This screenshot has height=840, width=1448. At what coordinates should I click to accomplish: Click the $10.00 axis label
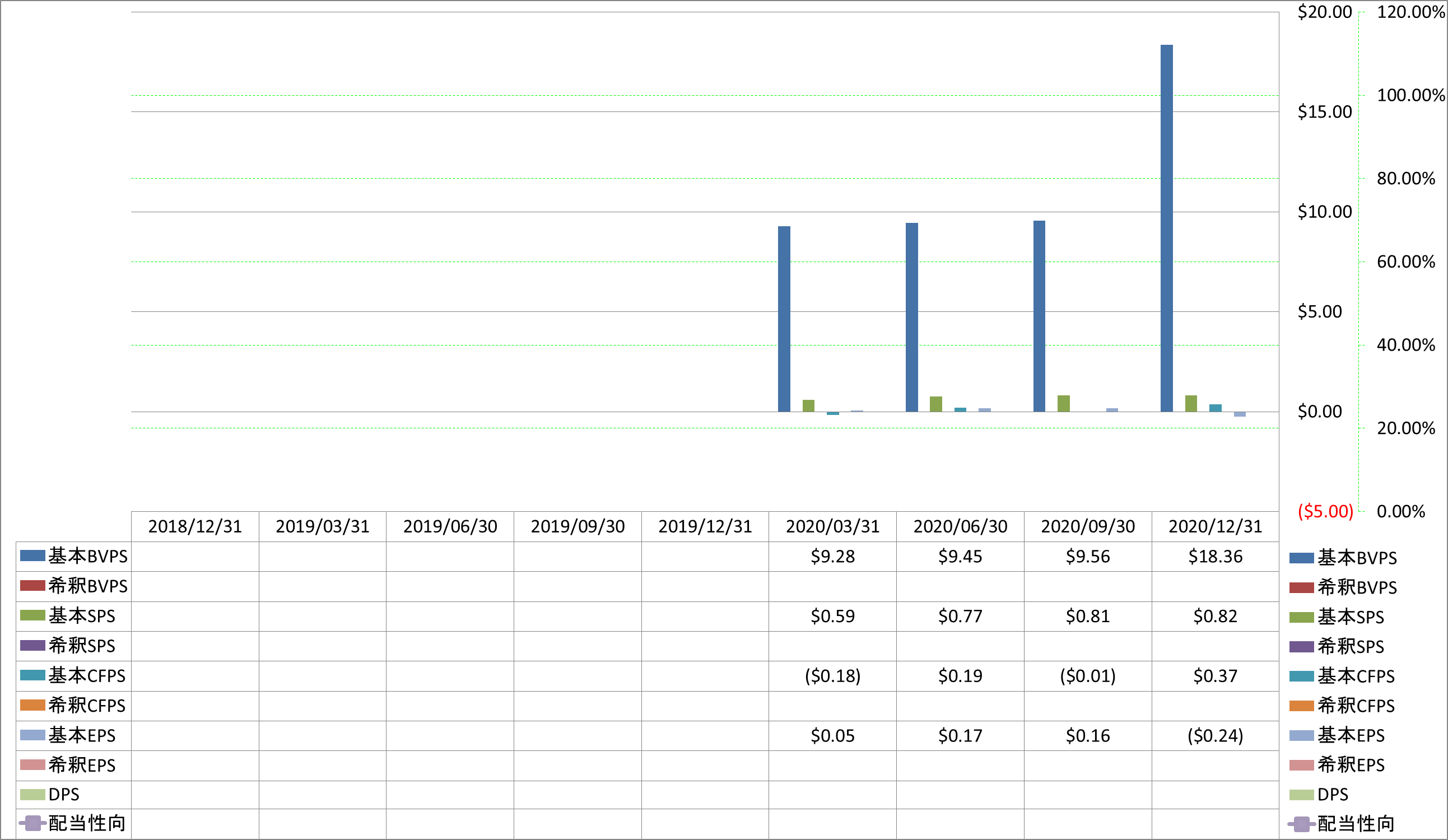click(x=1324, y=212)
